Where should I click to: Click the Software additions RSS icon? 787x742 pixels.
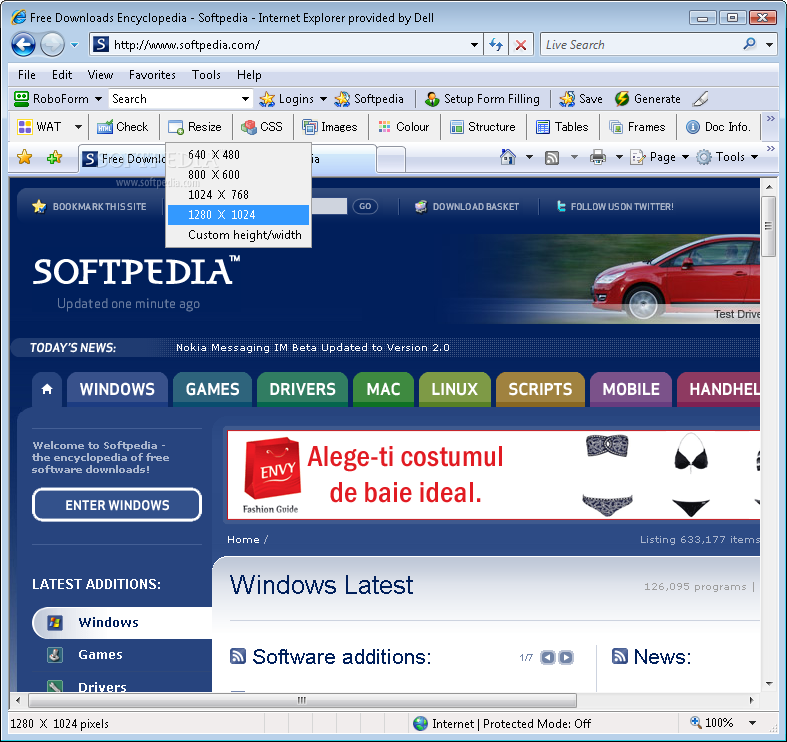tap(238, 656)
